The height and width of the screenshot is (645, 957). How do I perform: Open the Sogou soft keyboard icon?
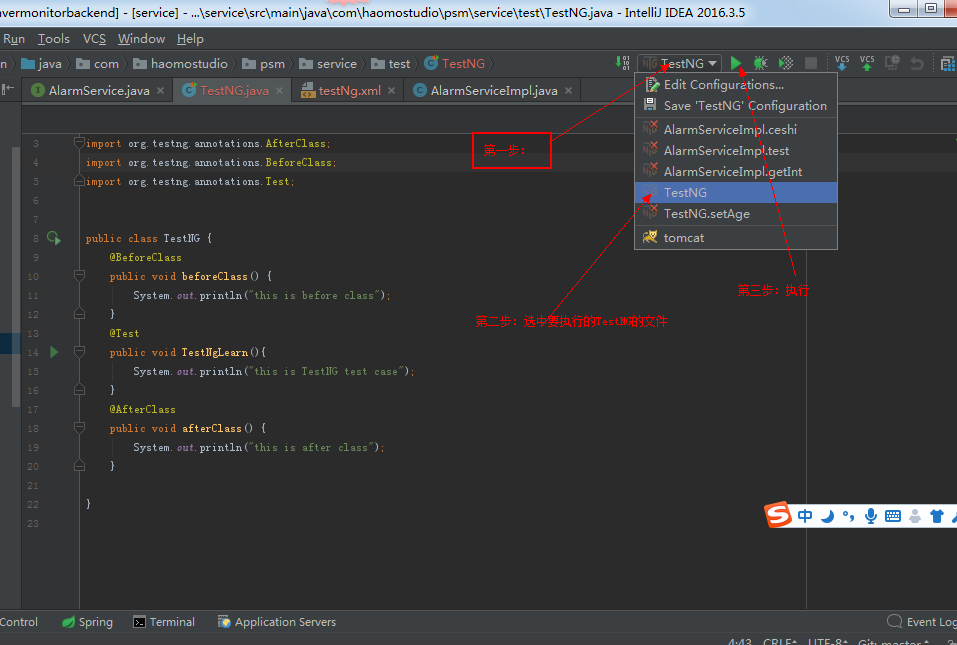(x=892, y=516)
